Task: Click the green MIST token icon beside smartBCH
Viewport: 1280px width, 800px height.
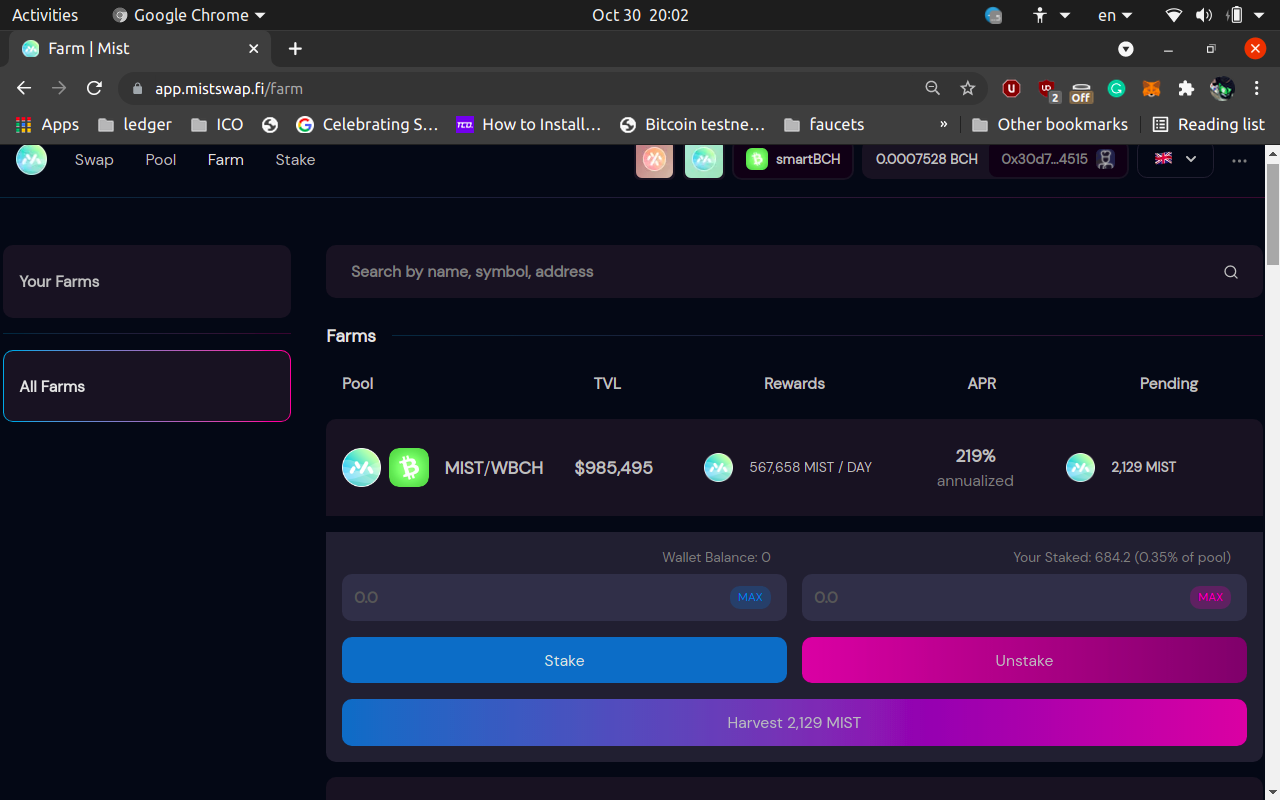Action: coord(704,159)
